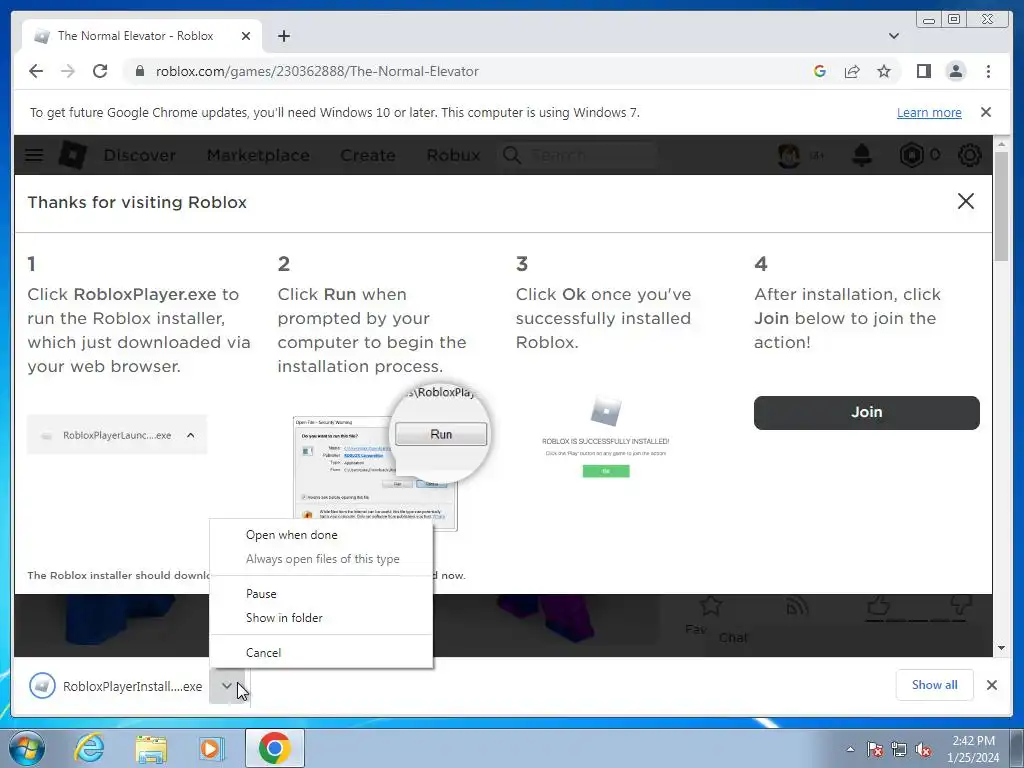This screenshot has height=768, width=1024.
Task: Click the RobloxPlayerLauncher.exe example image
Action: (117, 435)
